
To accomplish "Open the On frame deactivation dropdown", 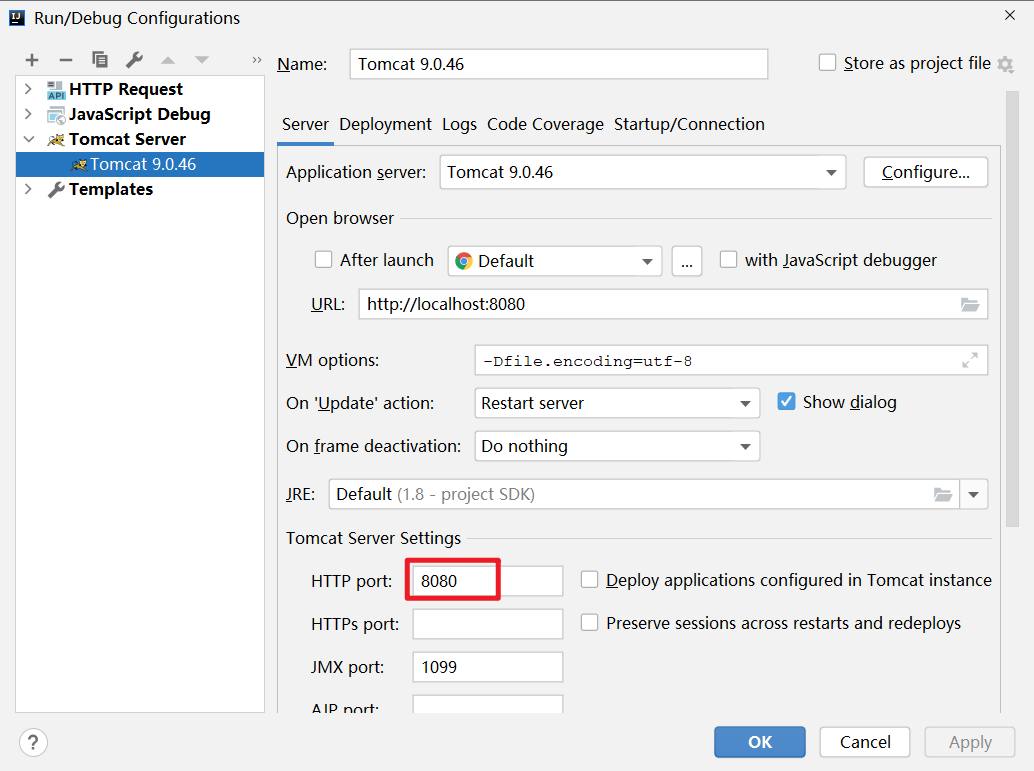I will tap(617, 447).
